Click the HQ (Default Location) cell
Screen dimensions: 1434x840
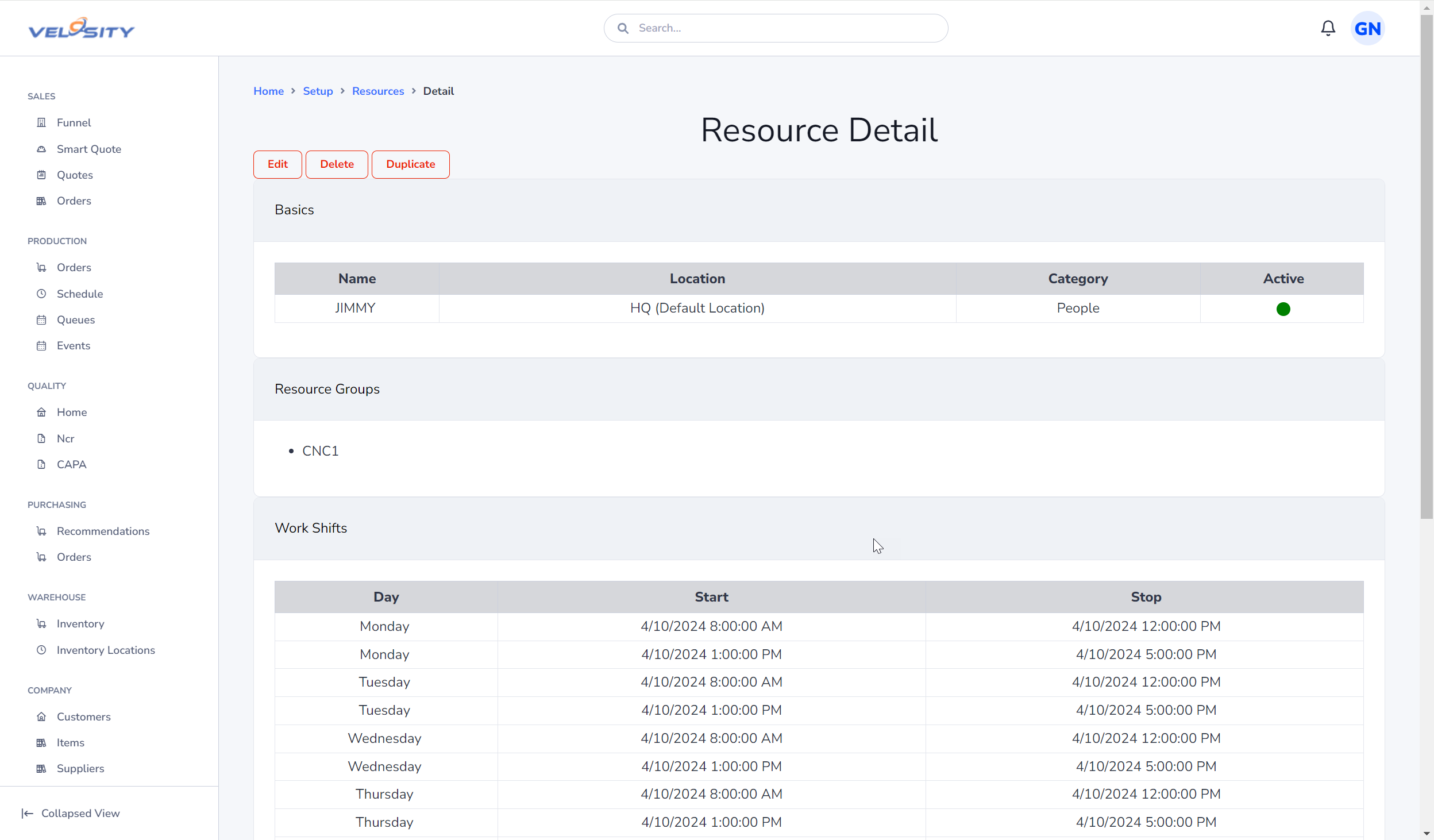697,309
